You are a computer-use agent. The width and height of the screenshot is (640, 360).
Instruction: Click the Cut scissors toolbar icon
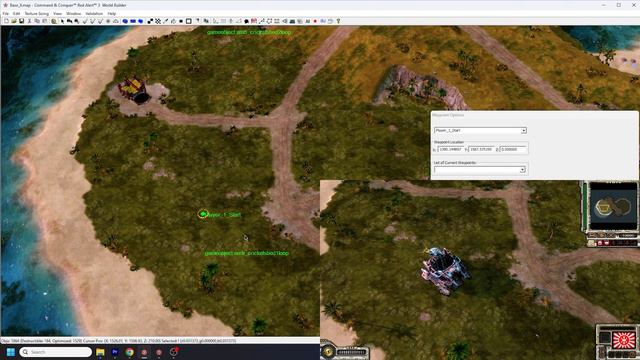[x=29, y=21]
